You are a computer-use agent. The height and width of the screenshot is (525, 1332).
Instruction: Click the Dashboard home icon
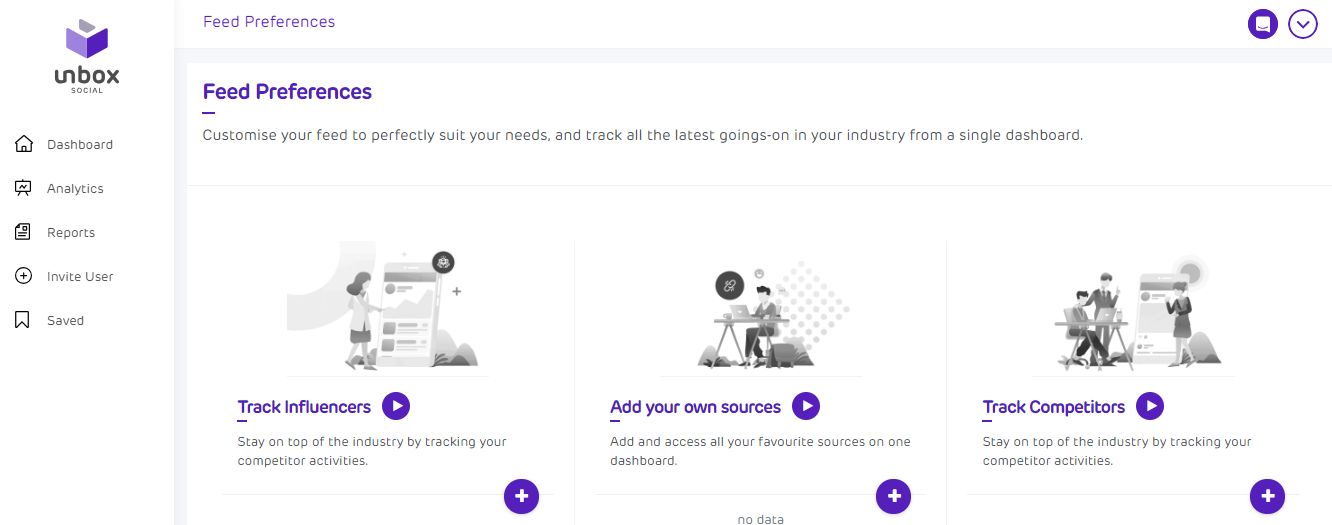click(24, 144)
